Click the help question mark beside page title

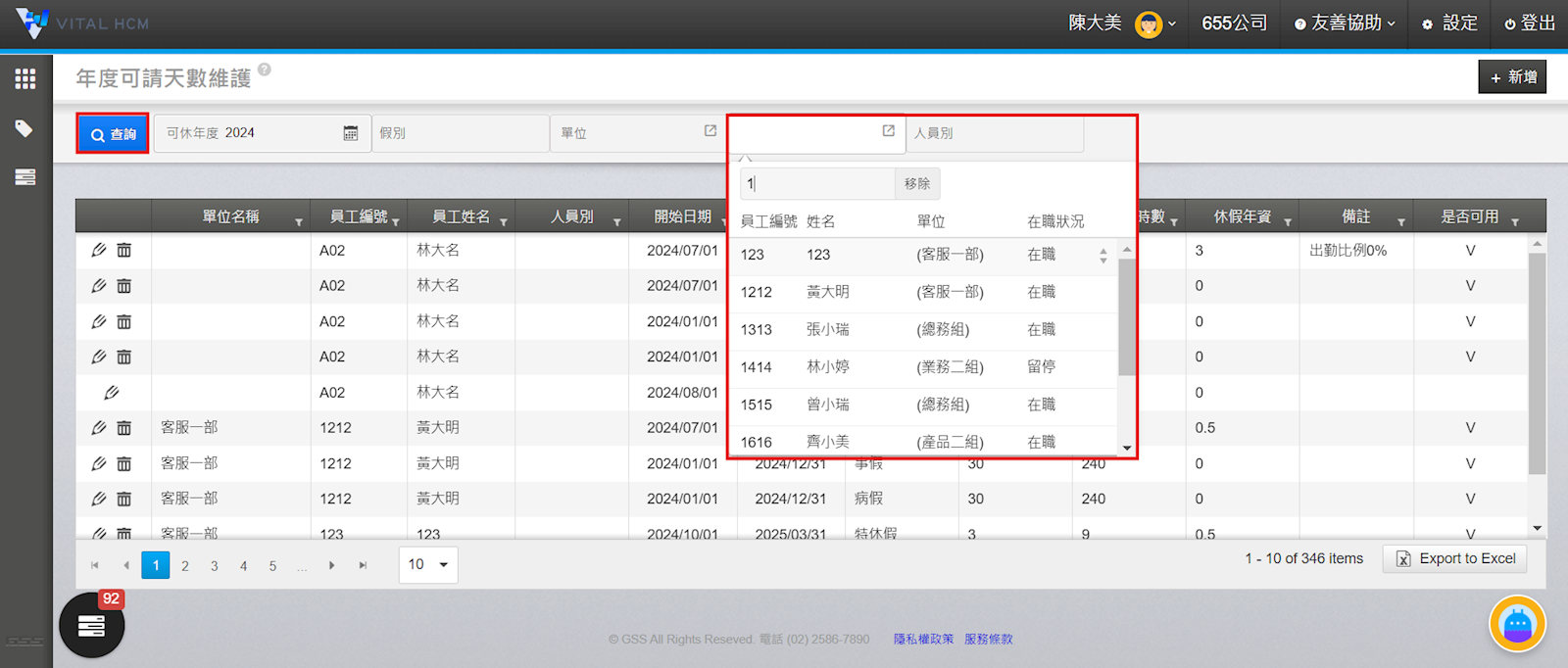265,71
